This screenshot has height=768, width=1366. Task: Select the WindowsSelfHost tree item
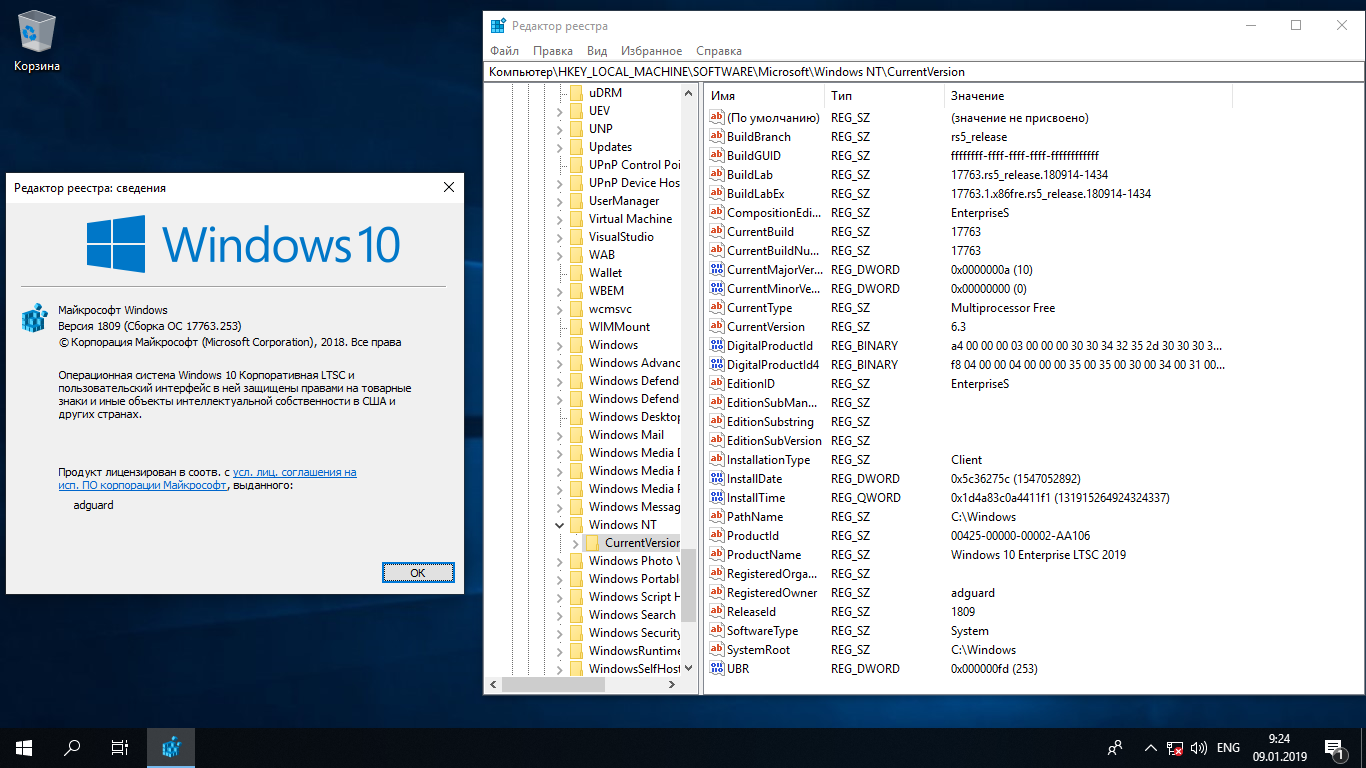click(634, 669)
